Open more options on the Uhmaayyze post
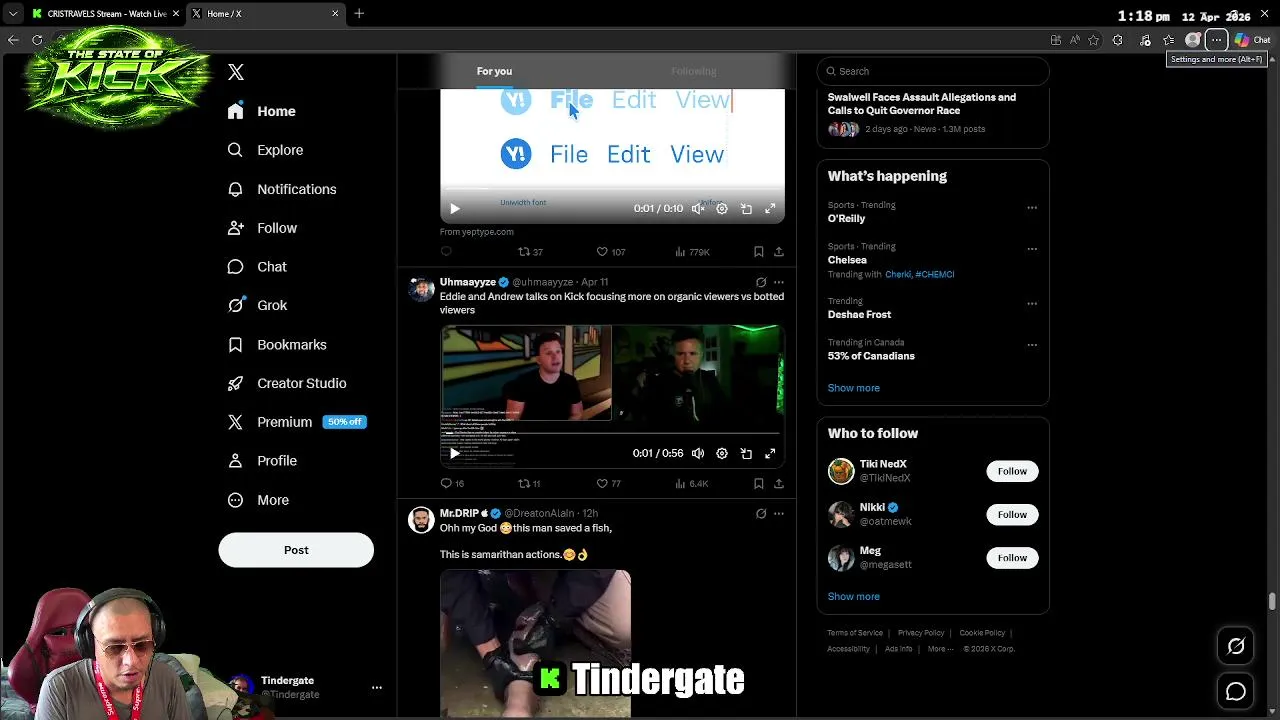The width and height of the screenshot is (1280, 720). 779,282
